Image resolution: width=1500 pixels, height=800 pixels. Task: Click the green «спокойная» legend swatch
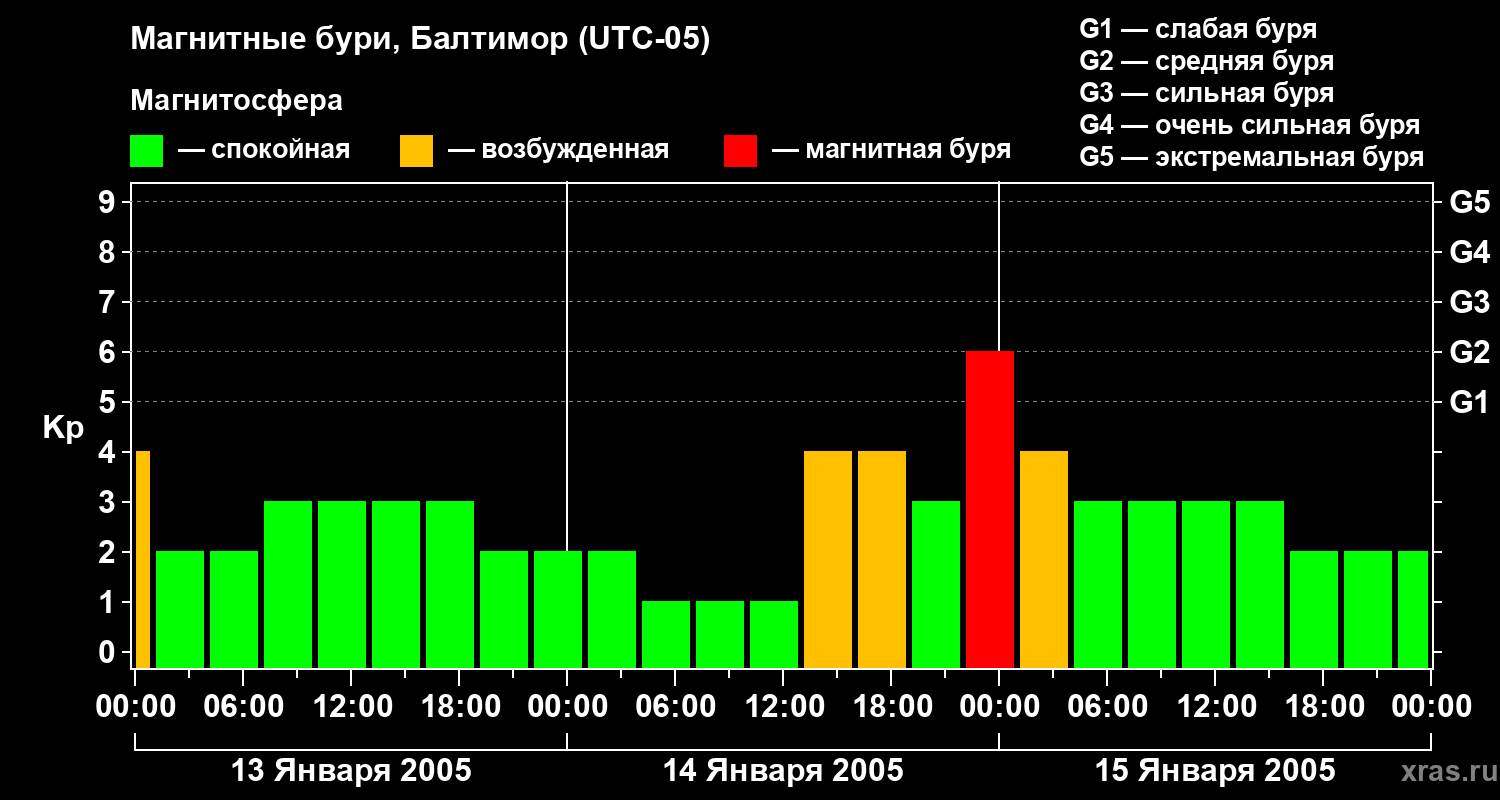pos(147,151)
